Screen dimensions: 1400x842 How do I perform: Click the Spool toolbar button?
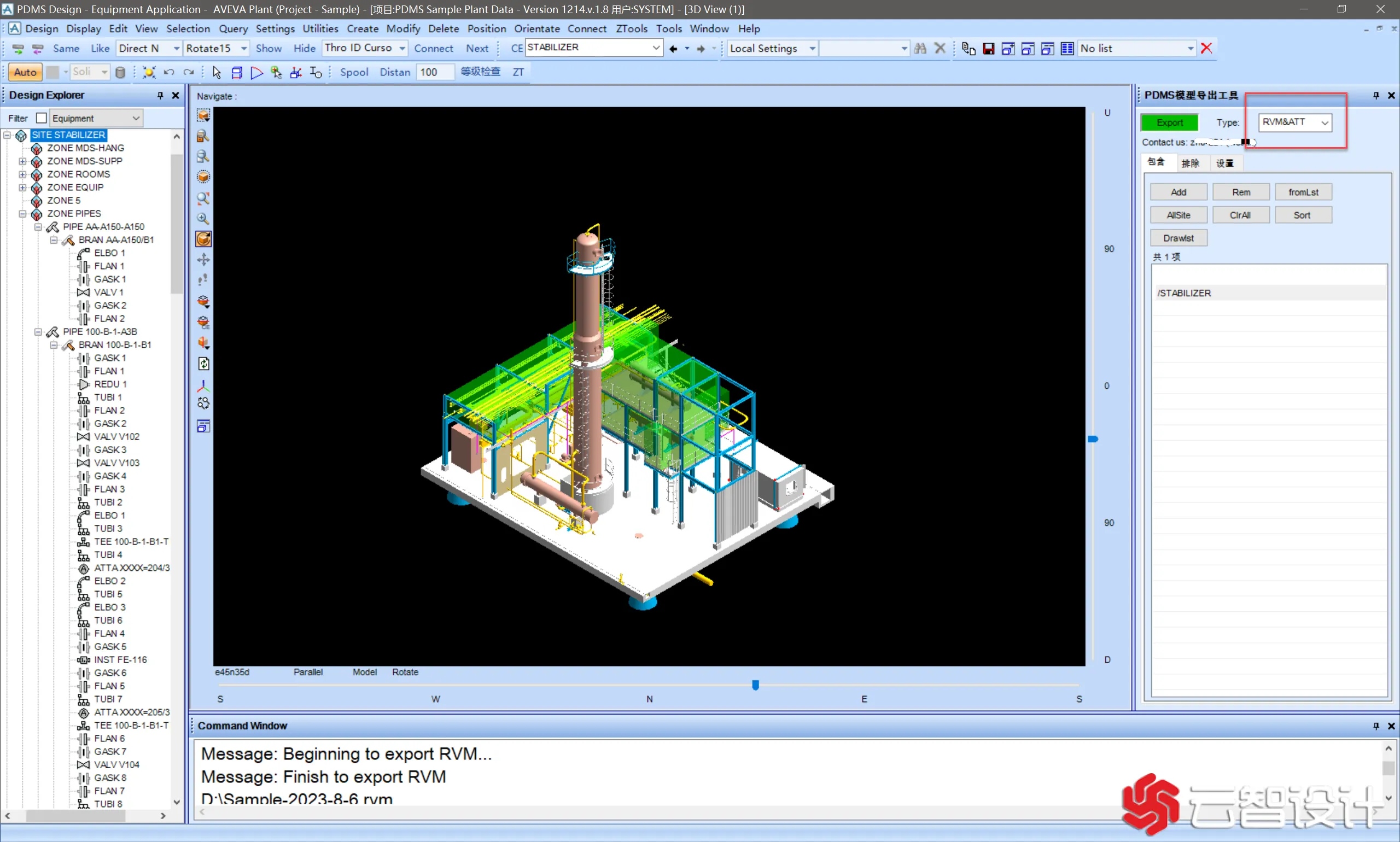354,72
